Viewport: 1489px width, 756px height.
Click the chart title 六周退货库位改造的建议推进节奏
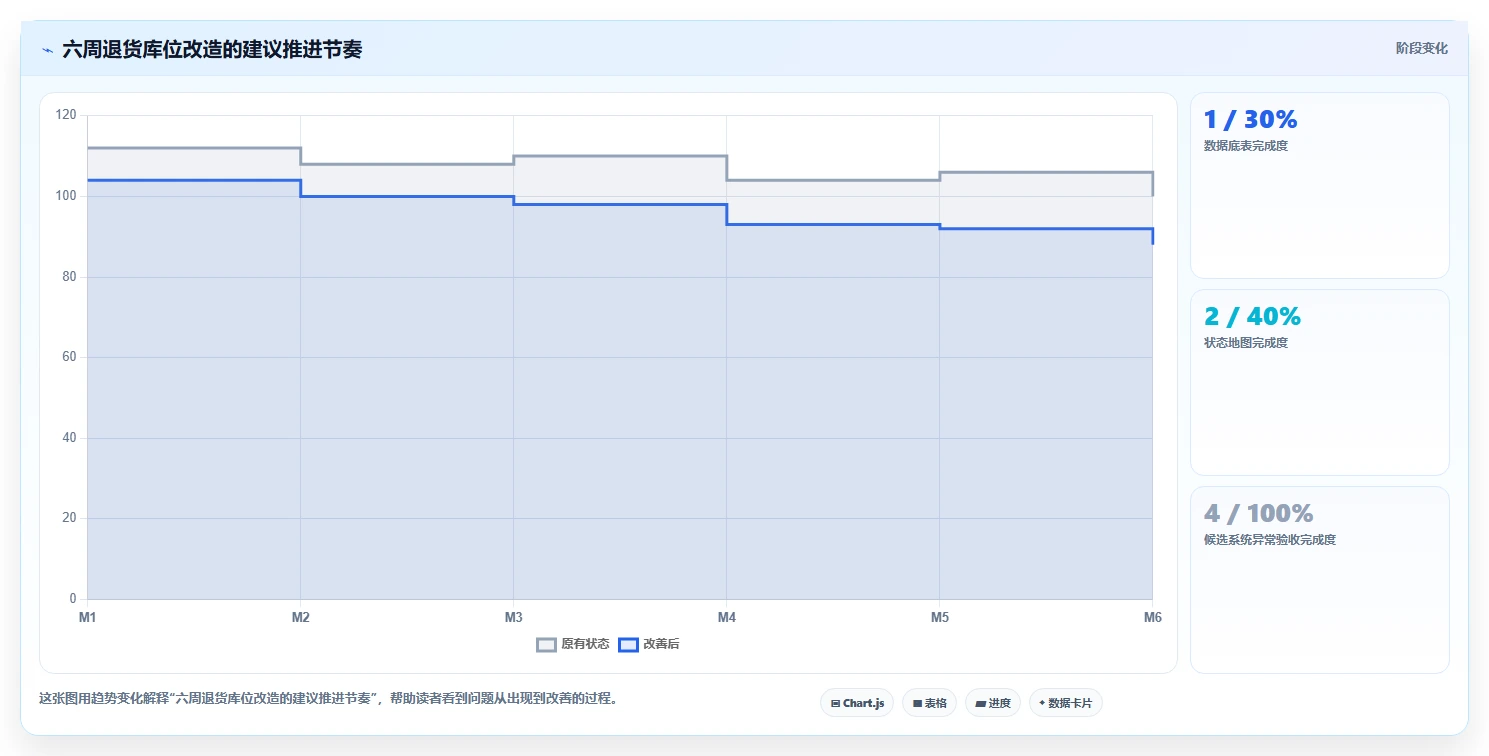(212, 49)
